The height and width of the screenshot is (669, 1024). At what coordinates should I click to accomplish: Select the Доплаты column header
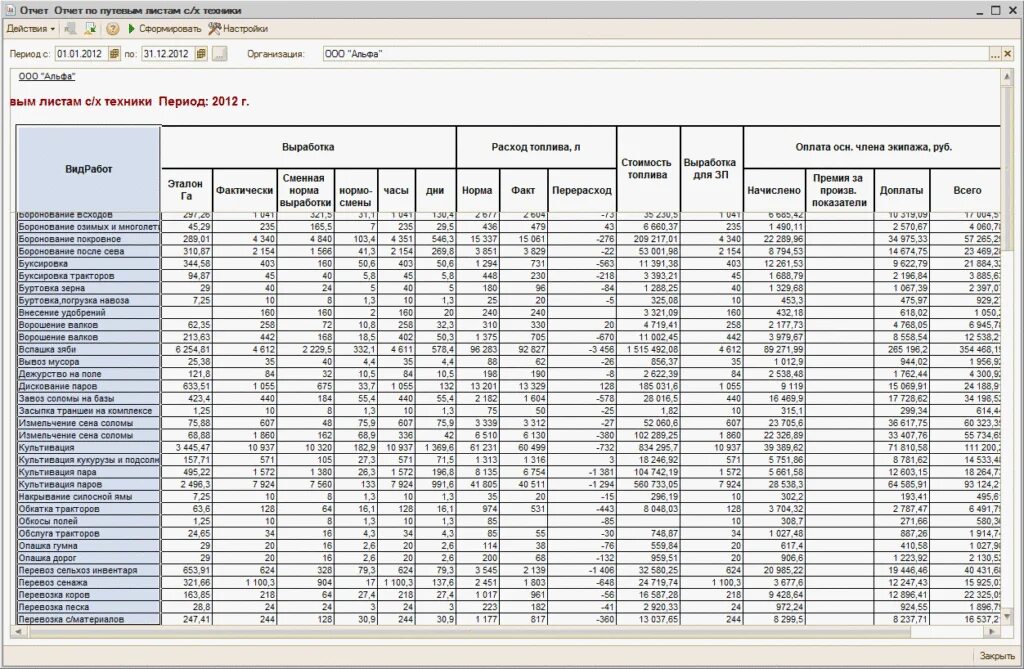pos(901,190)
